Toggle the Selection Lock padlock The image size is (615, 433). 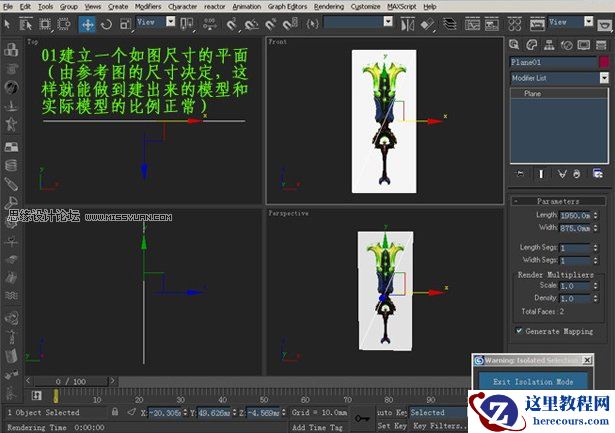(115, 411)
